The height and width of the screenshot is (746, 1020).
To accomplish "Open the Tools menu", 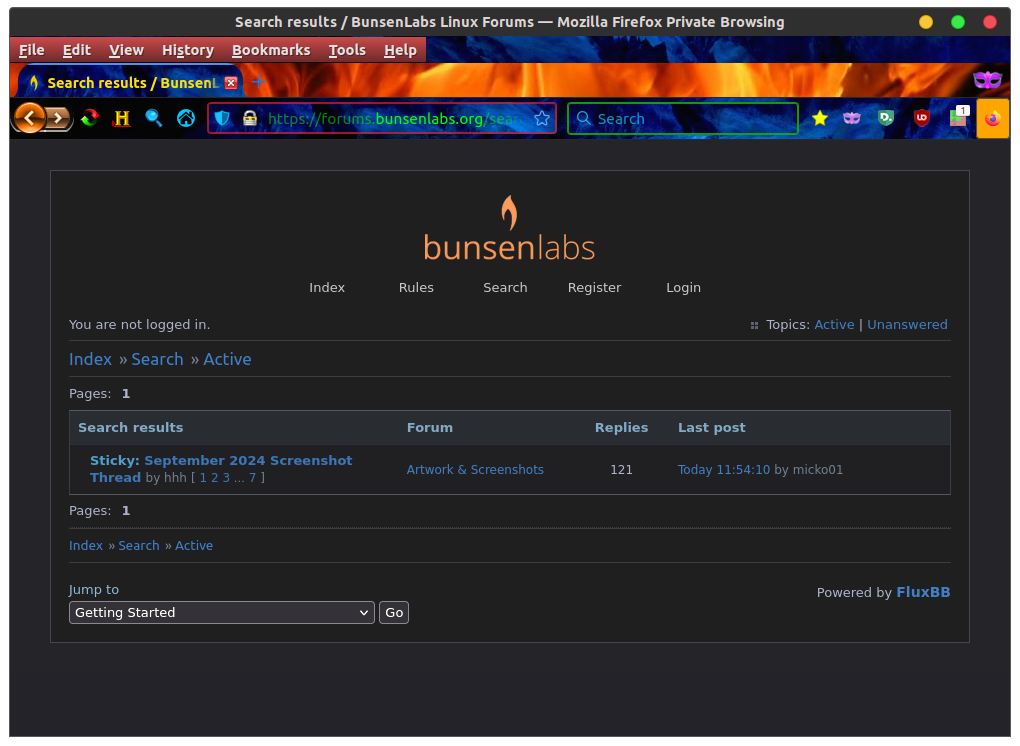I will coord(347,50).
